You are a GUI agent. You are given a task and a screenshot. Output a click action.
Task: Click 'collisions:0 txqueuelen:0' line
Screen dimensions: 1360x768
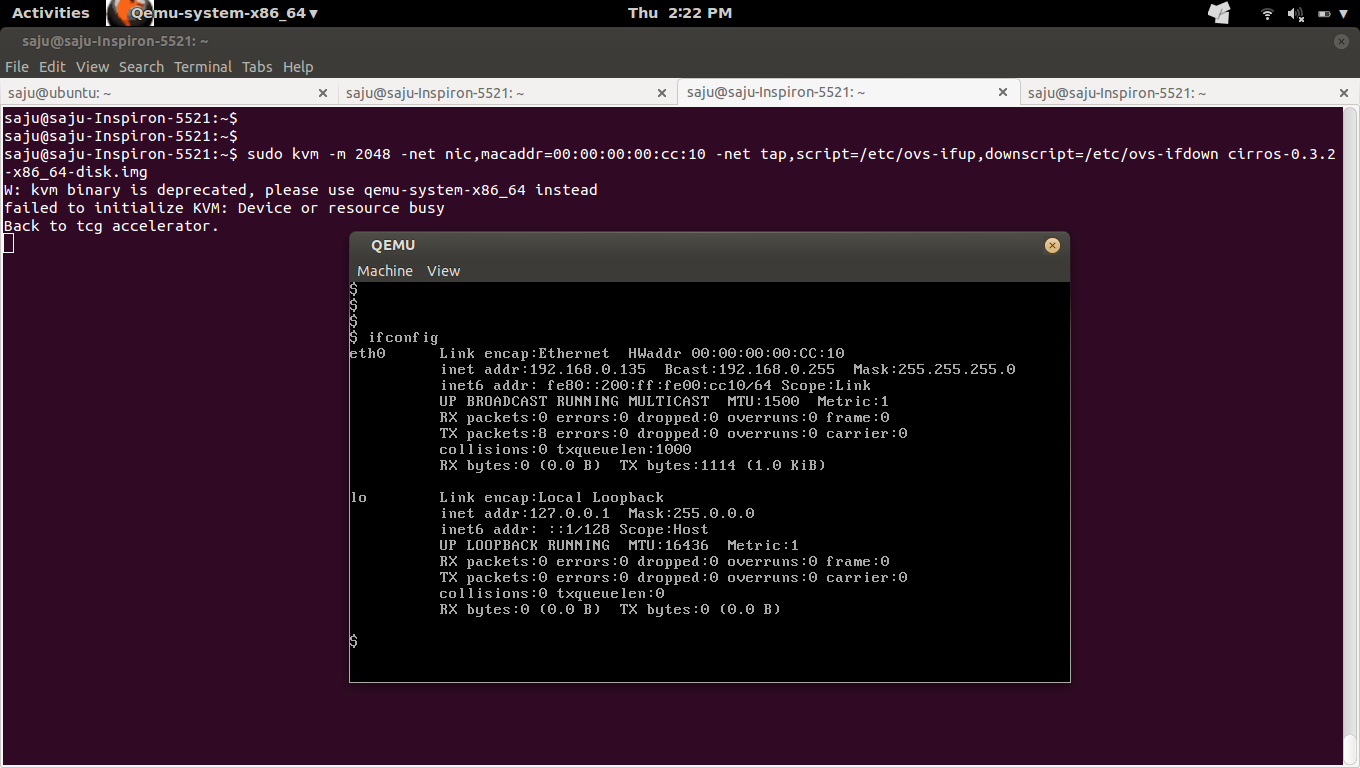coord(552,594)
